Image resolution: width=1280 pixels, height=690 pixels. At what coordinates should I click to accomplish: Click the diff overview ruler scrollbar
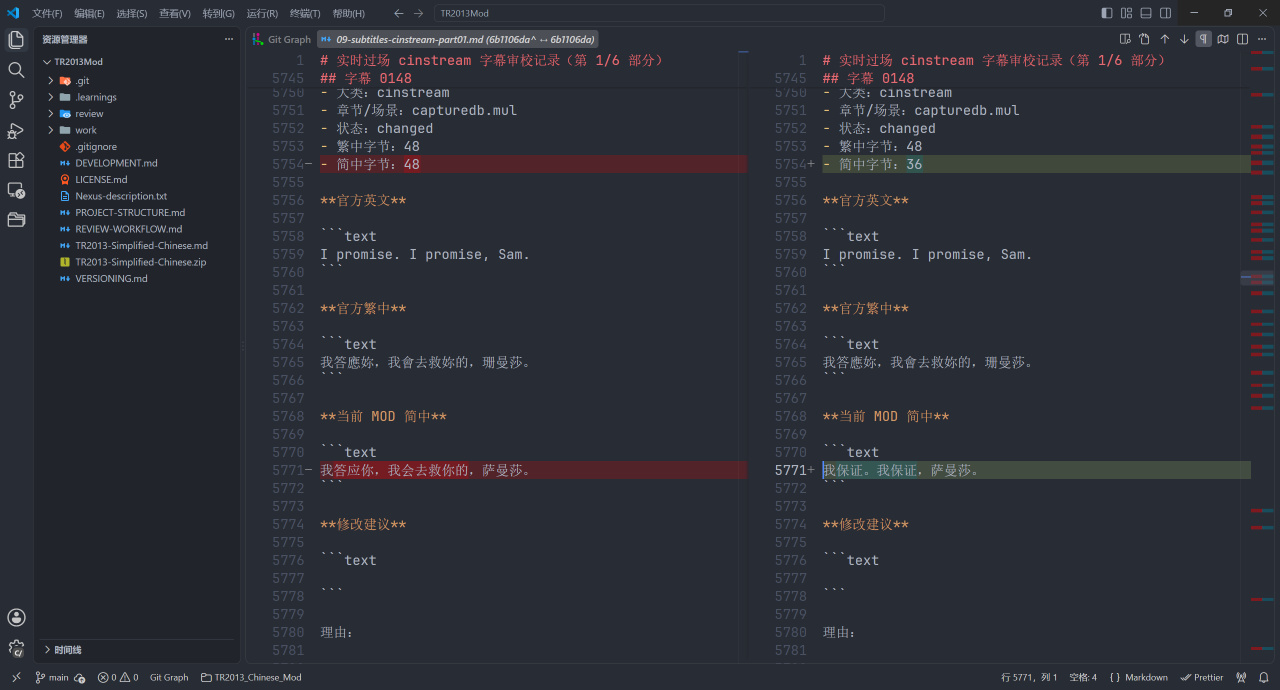1261,356
